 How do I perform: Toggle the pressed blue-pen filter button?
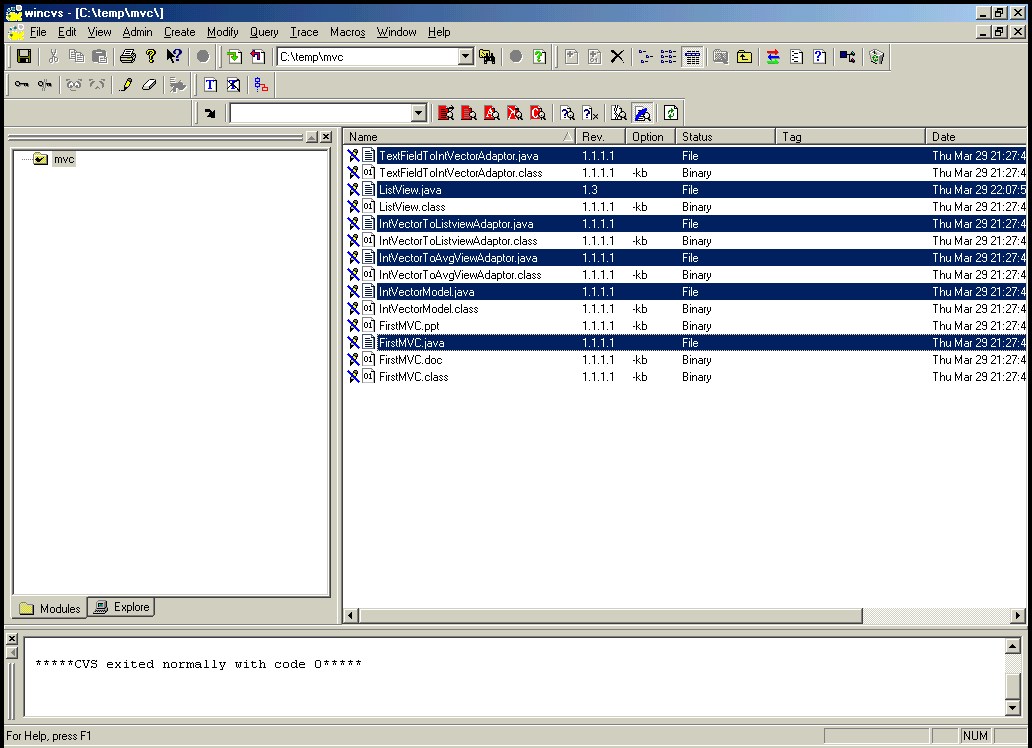pos(642,113)
